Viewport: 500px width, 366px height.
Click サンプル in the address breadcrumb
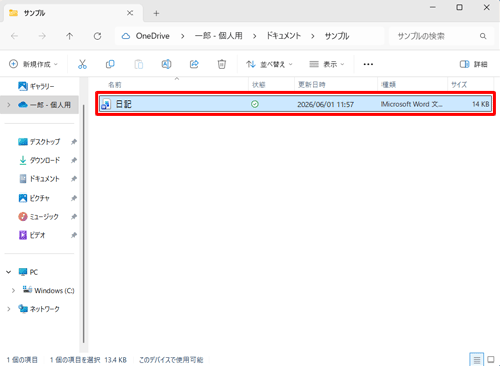(337, 36)
